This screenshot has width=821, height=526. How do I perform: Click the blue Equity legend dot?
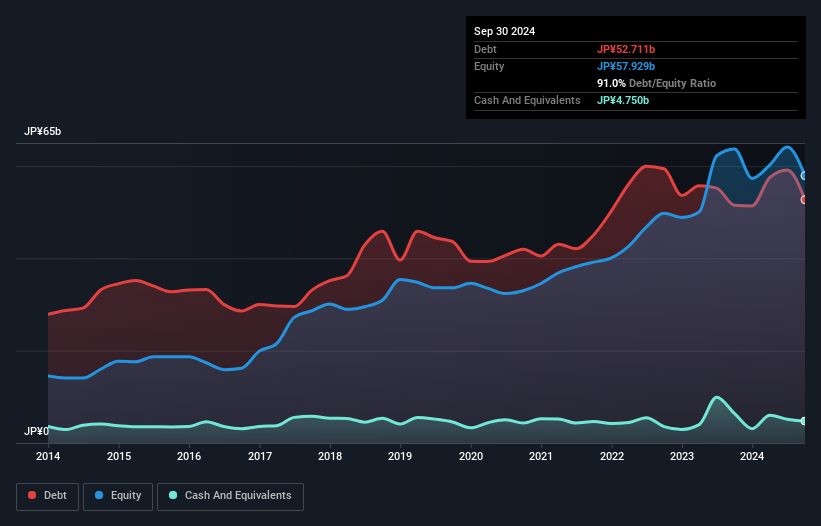pos(99,495)
